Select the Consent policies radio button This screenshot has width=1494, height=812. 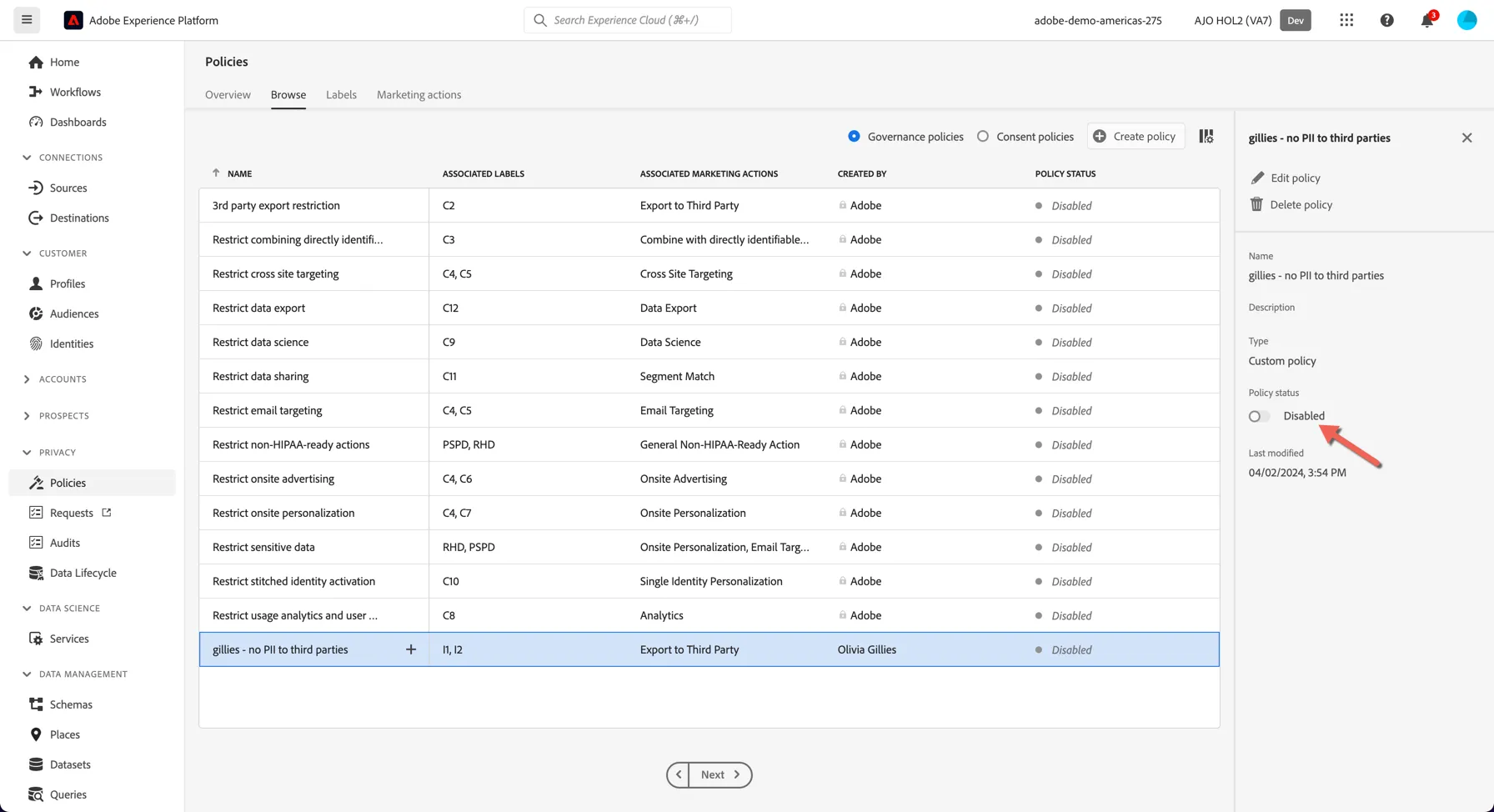coord(983,136)
